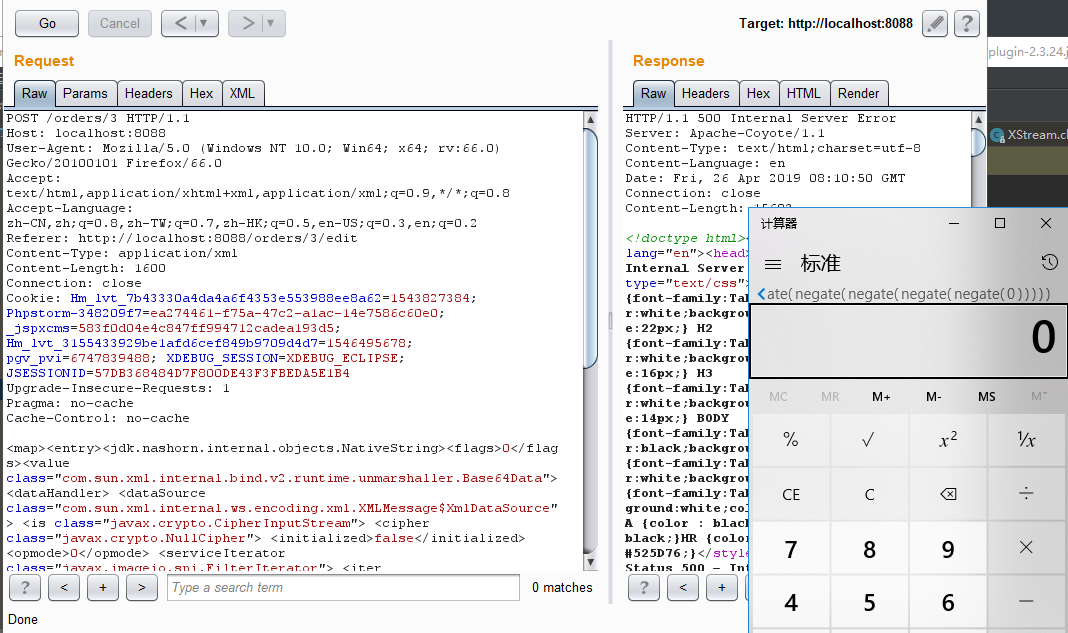Click the JSESSIONID cookie value text
1068x633 pixels.
[222, 373]
